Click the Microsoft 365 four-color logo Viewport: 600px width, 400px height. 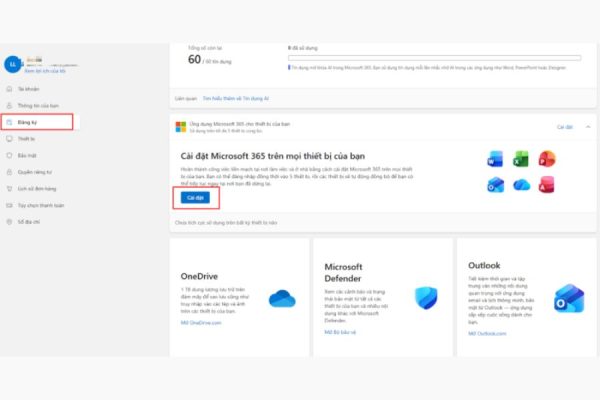point(180,127)
